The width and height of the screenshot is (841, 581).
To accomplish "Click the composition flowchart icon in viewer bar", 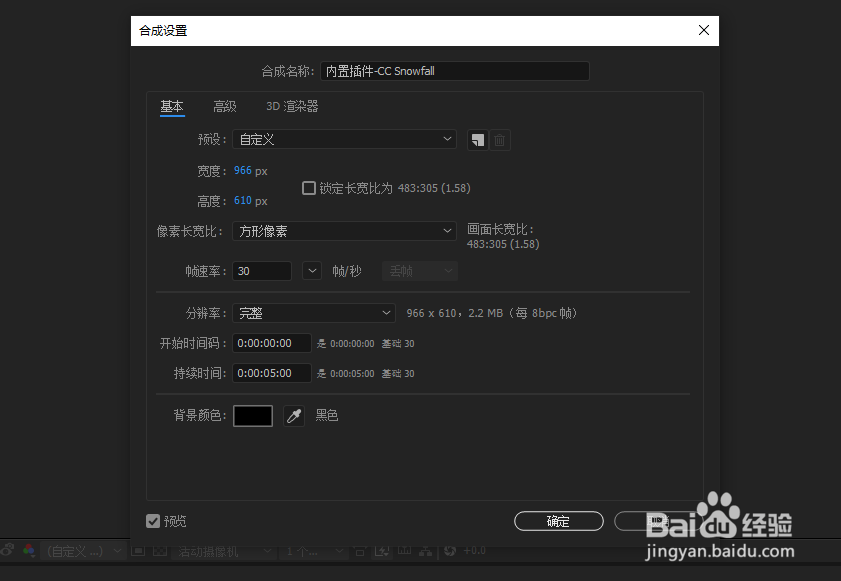I will [x=426, y=550].
